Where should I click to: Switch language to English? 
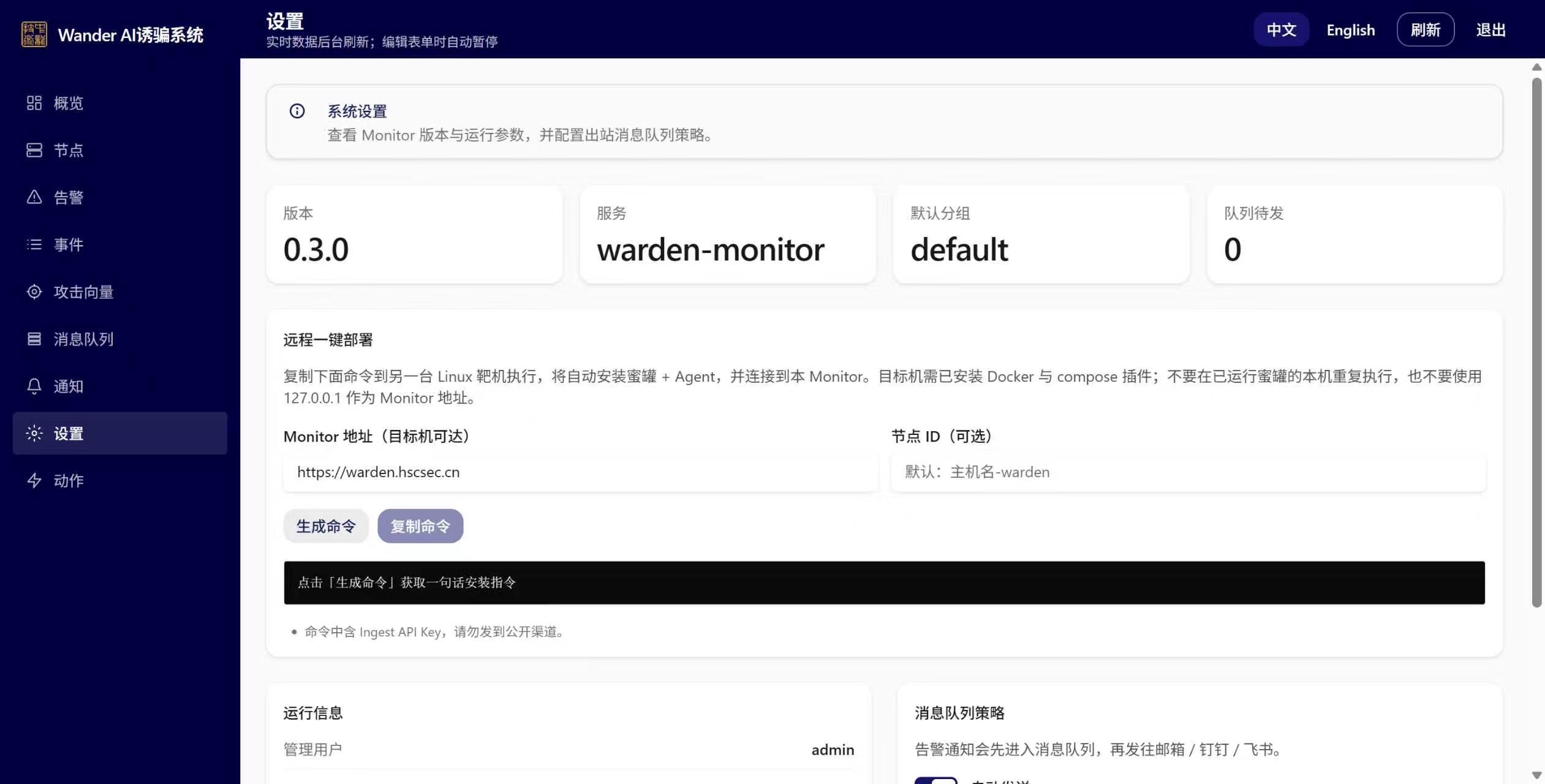click(x=1350, y=29)
